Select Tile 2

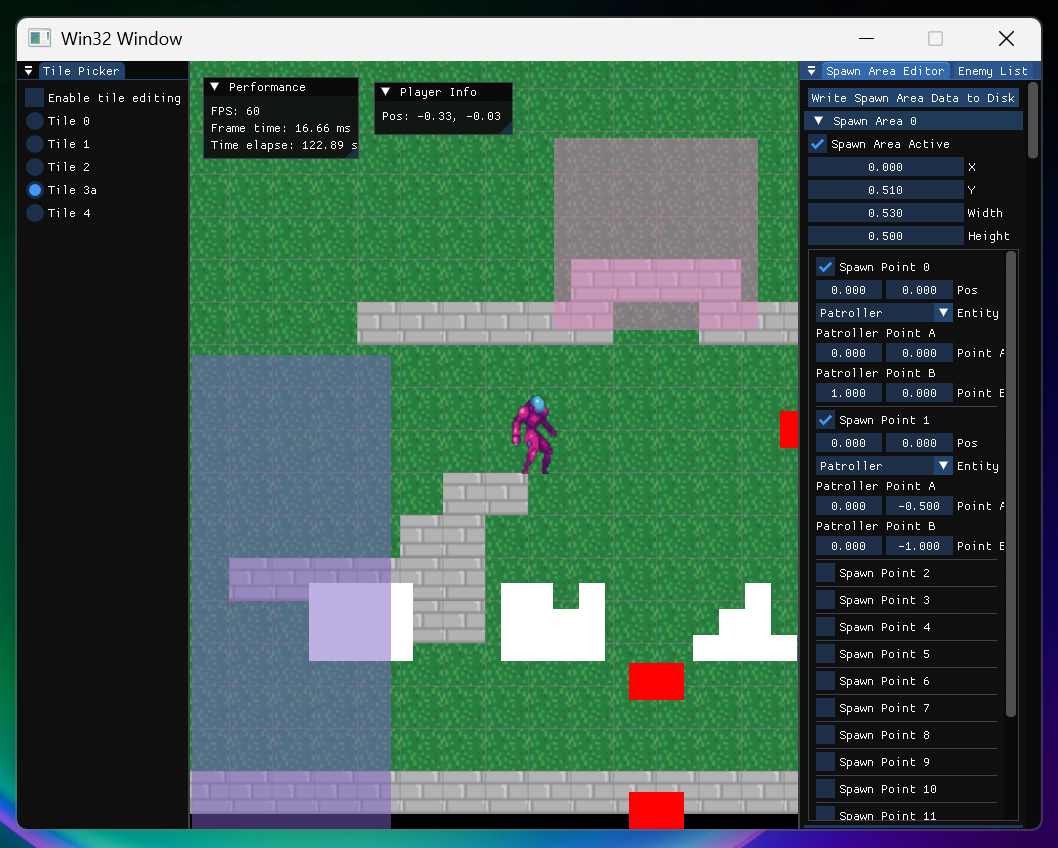[x=36, y=166]
